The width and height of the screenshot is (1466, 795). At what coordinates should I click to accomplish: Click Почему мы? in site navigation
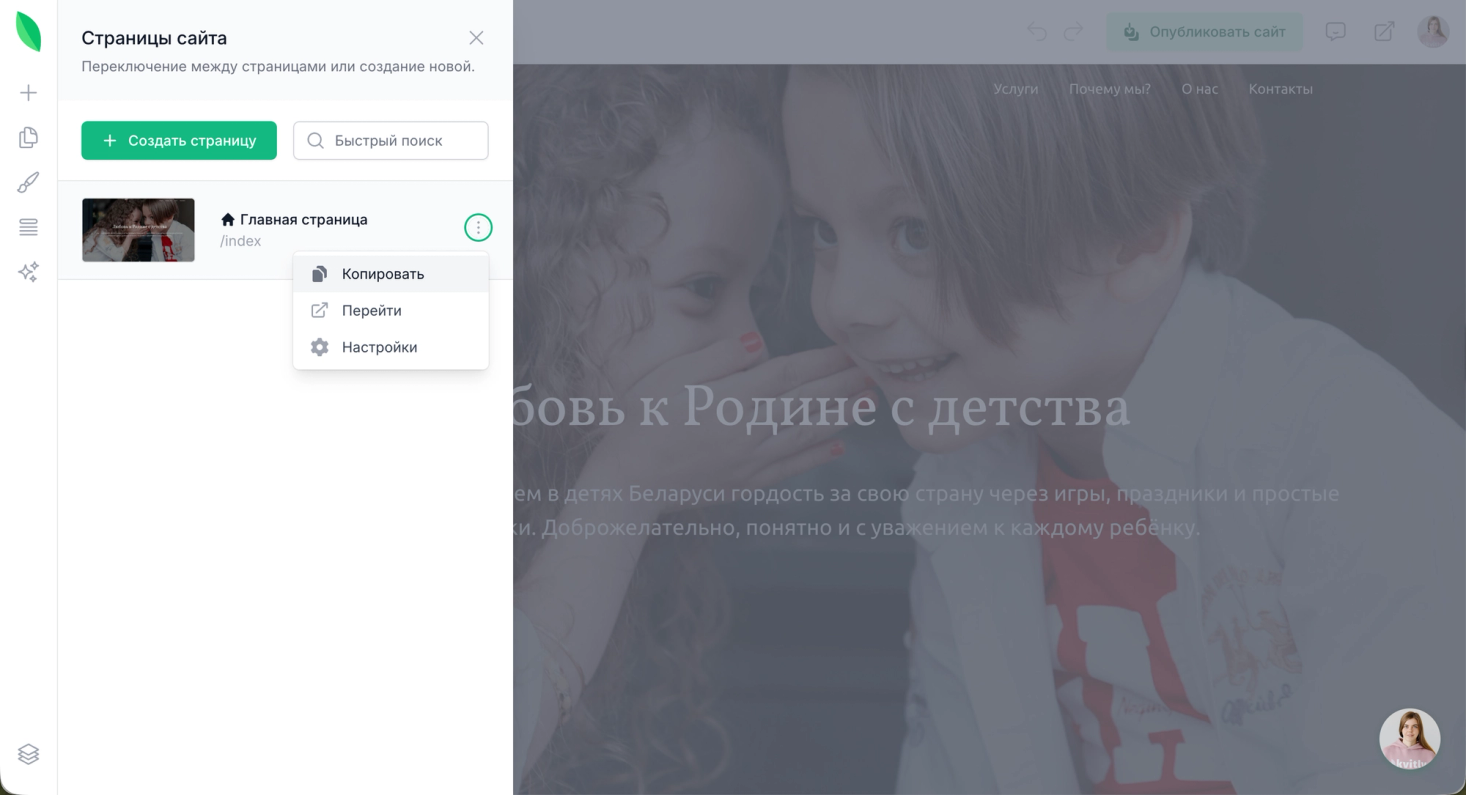tap(1110, 89)
